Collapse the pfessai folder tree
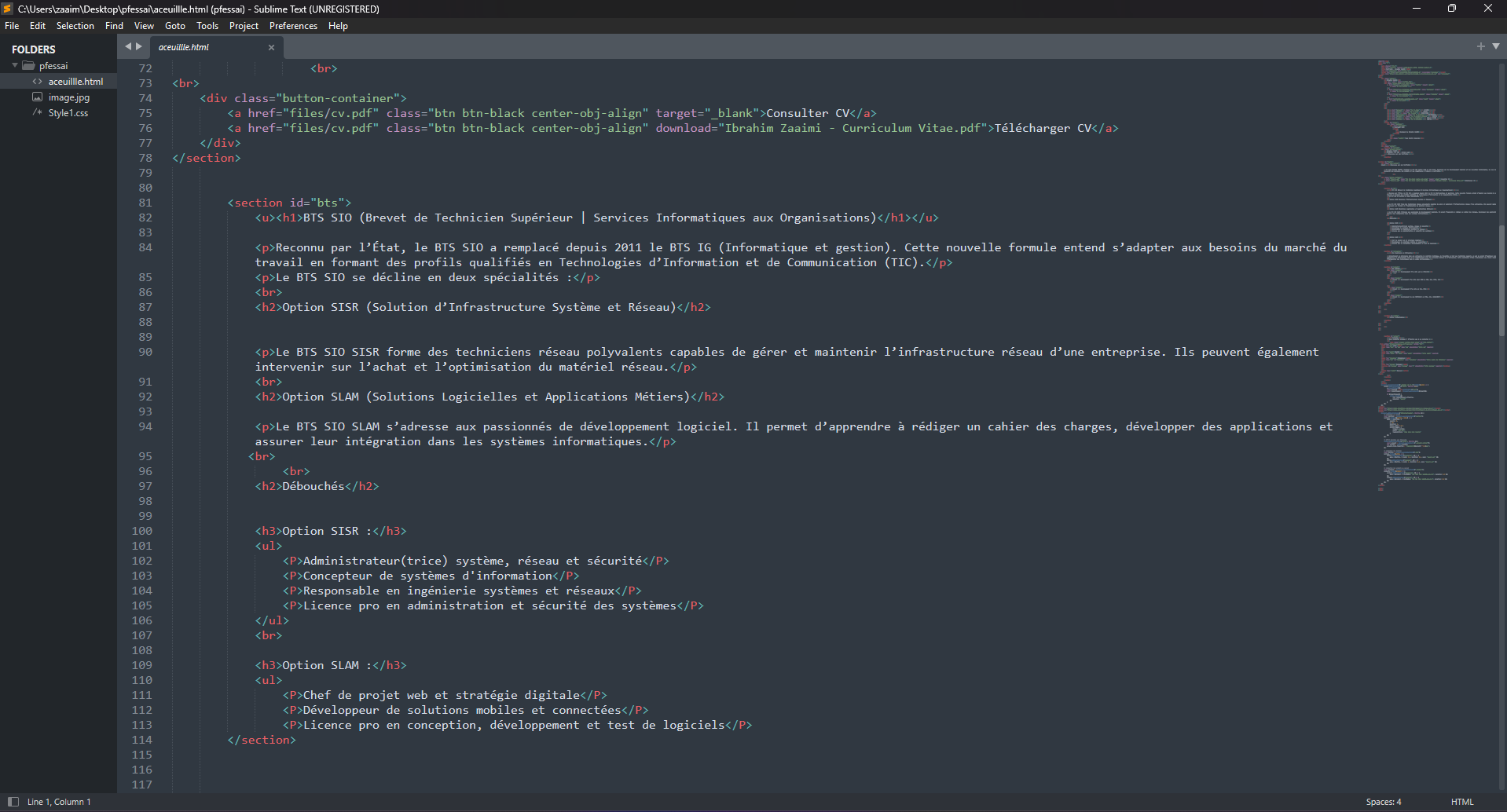Viewport: 1507px width, 812px height. pyautogui.click(x=15, y=66)
